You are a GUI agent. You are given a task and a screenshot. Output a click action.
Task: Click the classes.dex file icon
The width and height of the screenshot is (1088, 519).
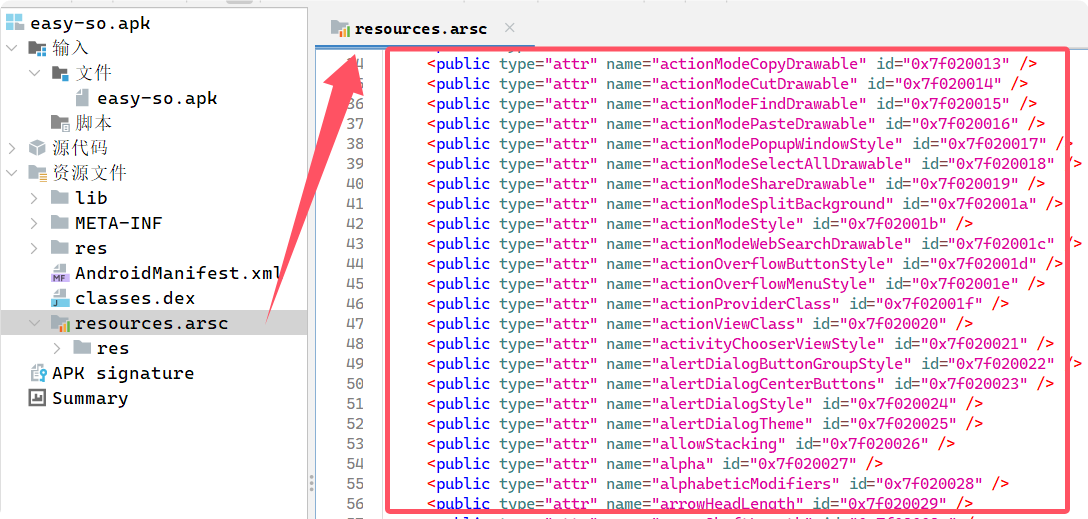click(x=60, y=298)
